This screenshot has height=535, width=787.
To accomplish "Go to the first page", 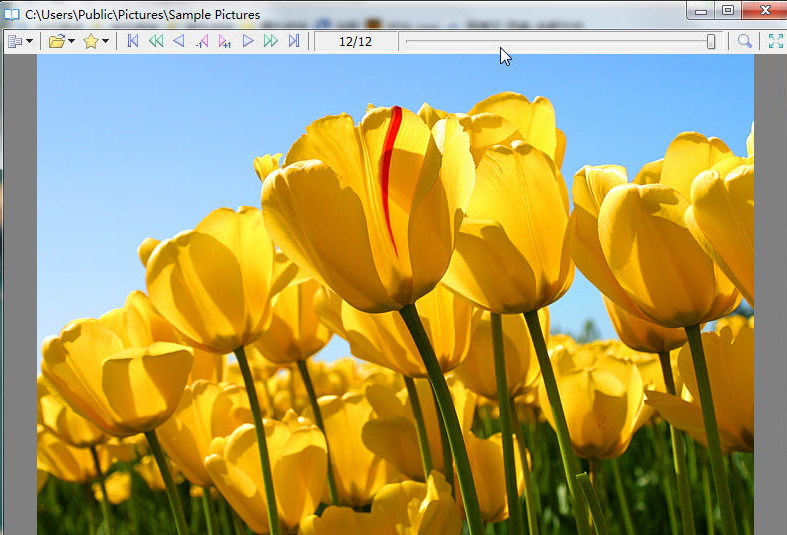I will (133, 41).
